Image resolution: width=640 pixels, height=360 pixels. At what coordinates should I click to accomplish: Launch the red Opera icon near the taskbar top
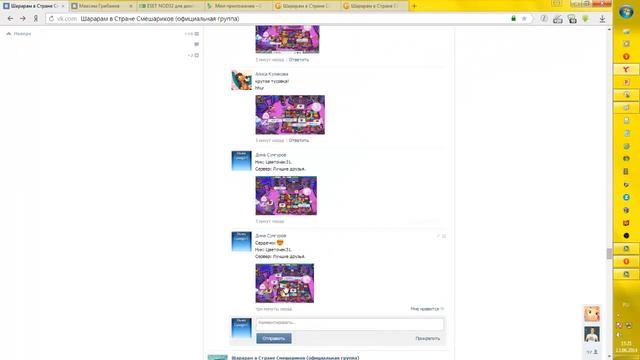click(x=626, y=56)
